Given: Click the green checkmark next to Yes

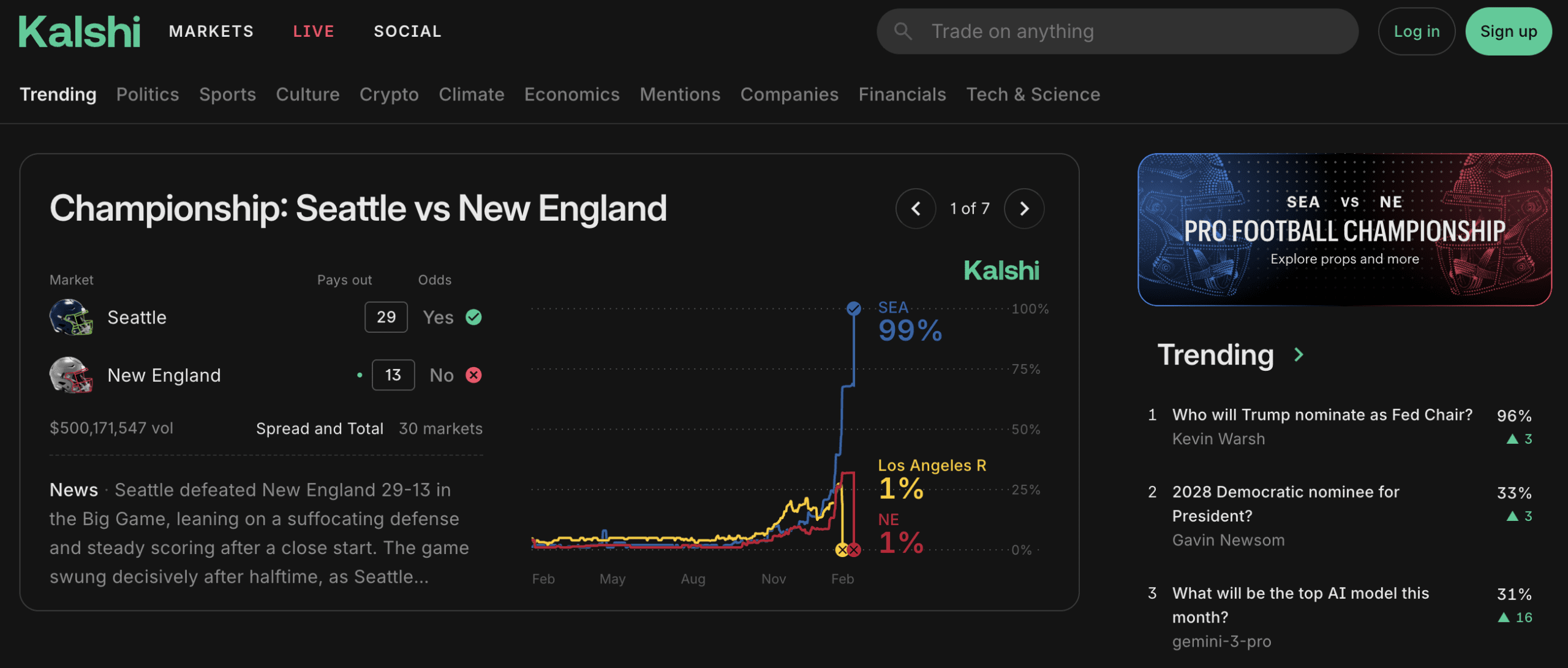Looking at the screenshot, I should pyautogui.click(x=473, y=317).
